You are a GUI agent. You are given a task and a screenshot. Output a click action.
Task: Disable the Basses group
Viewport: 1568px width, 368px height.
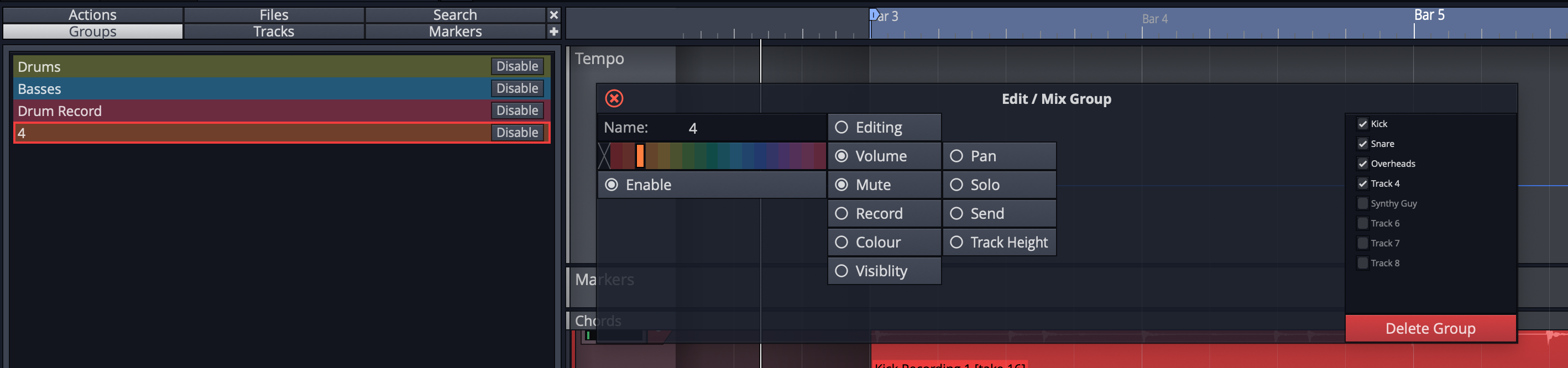tap(517, 89)
